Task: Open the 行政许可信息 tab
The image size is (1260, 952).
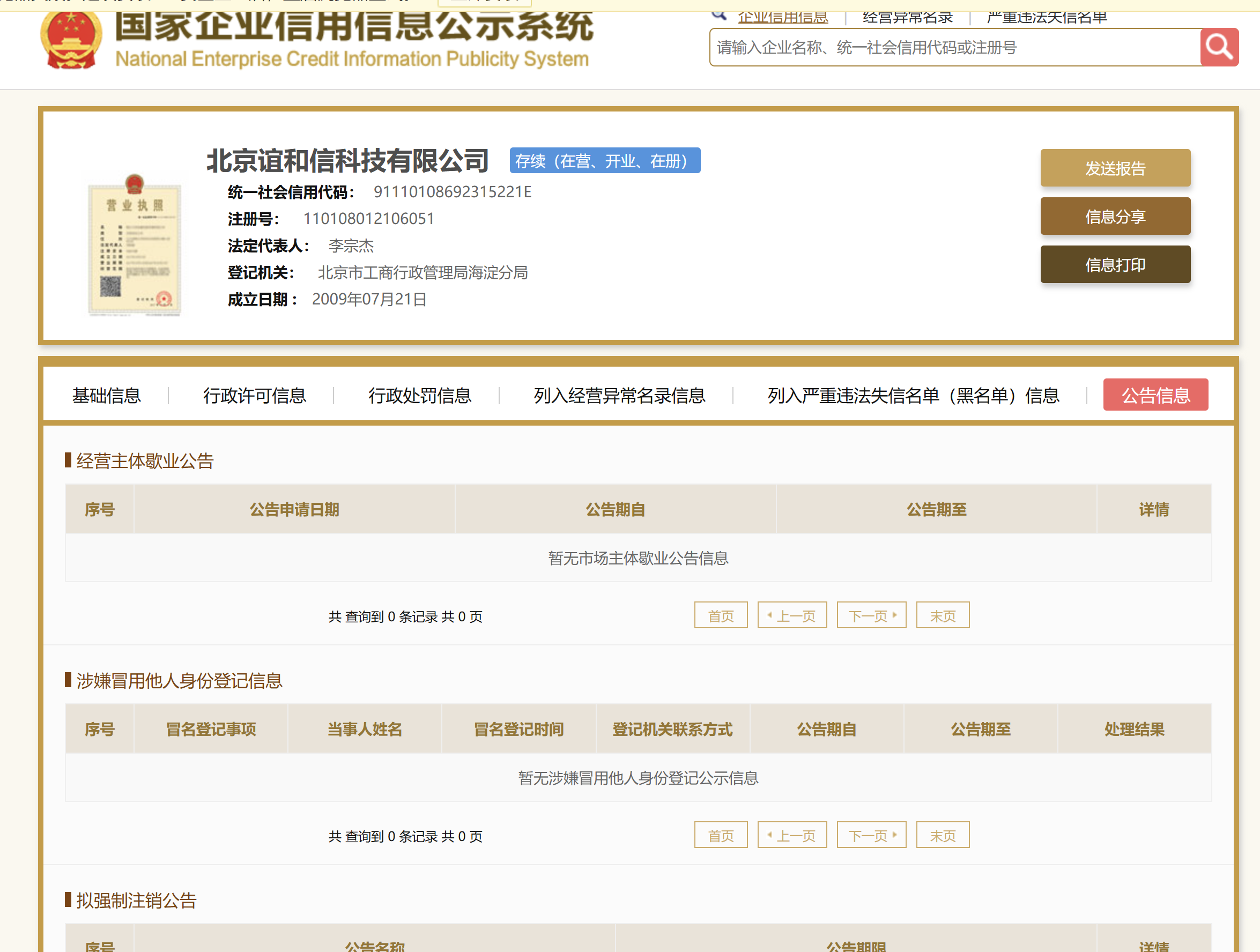Action: click(x=255, y=395)
